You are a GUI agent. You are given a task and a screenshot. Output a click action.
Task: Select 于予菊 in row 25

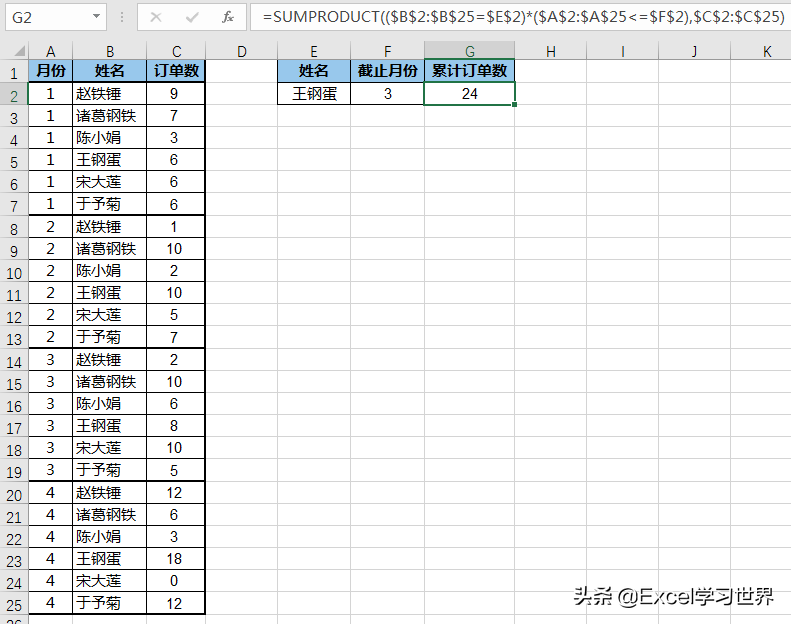click(x=109, y=603)
